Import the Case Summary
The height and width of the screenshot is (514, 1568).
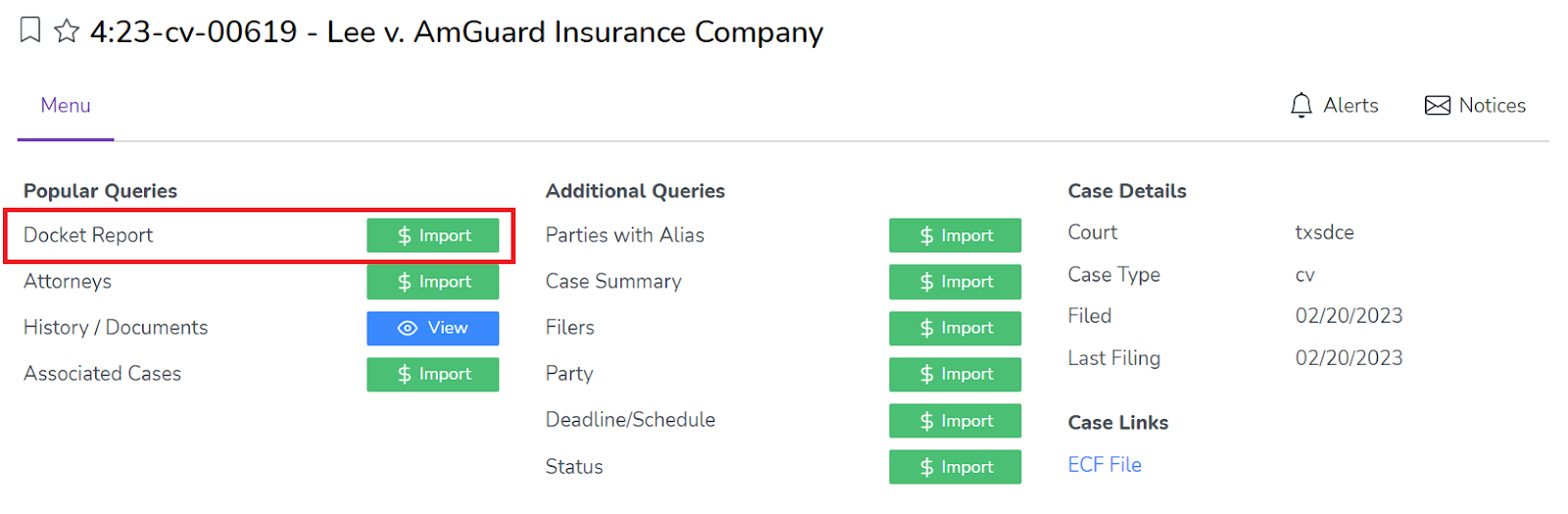click(x=955, y=282)
